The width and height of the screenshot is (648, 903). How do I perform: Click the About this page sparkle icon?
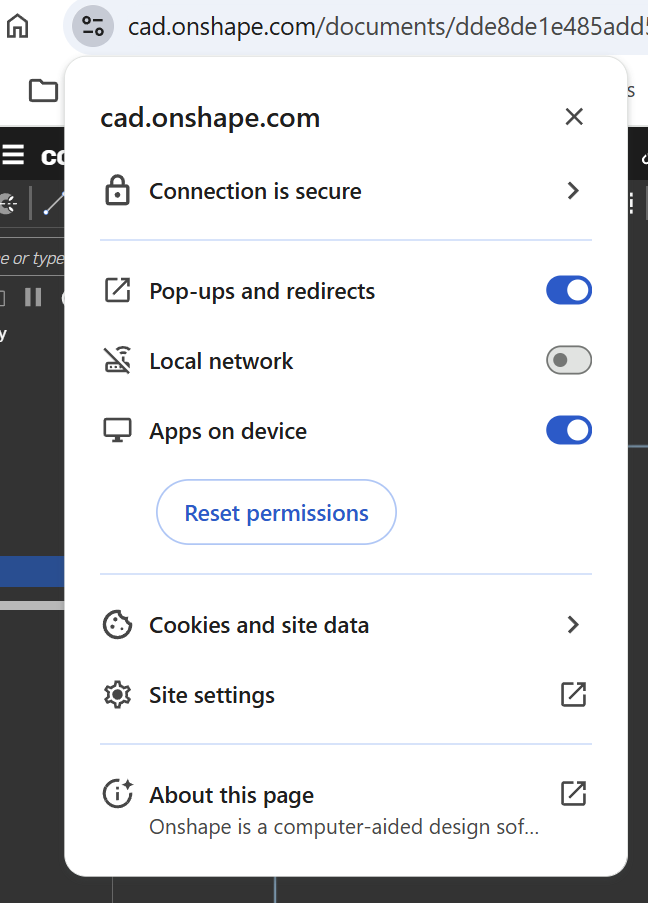[x=118, y=795]
